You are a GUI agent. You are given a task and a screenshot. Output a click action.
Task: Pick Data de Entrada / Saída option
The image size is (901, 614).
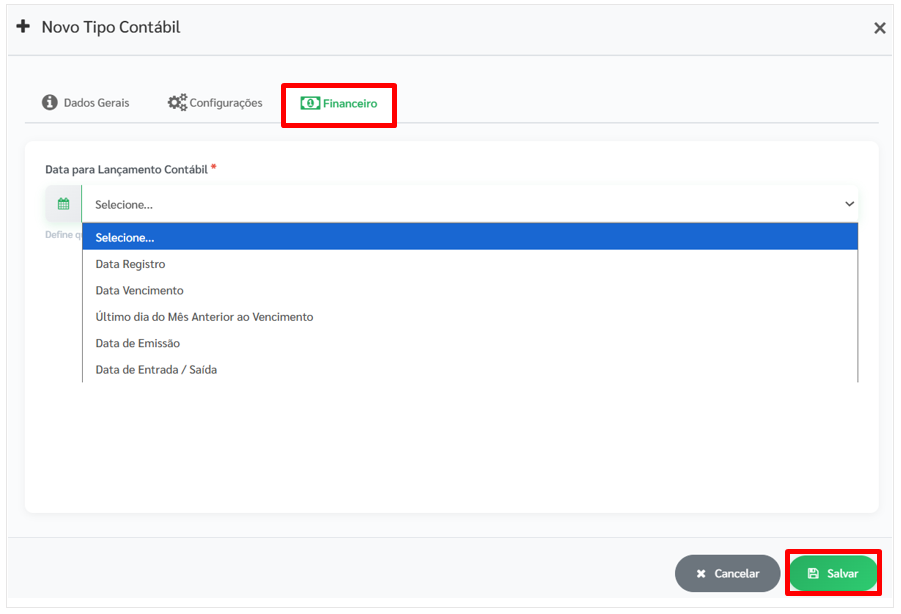pos(156,370)
